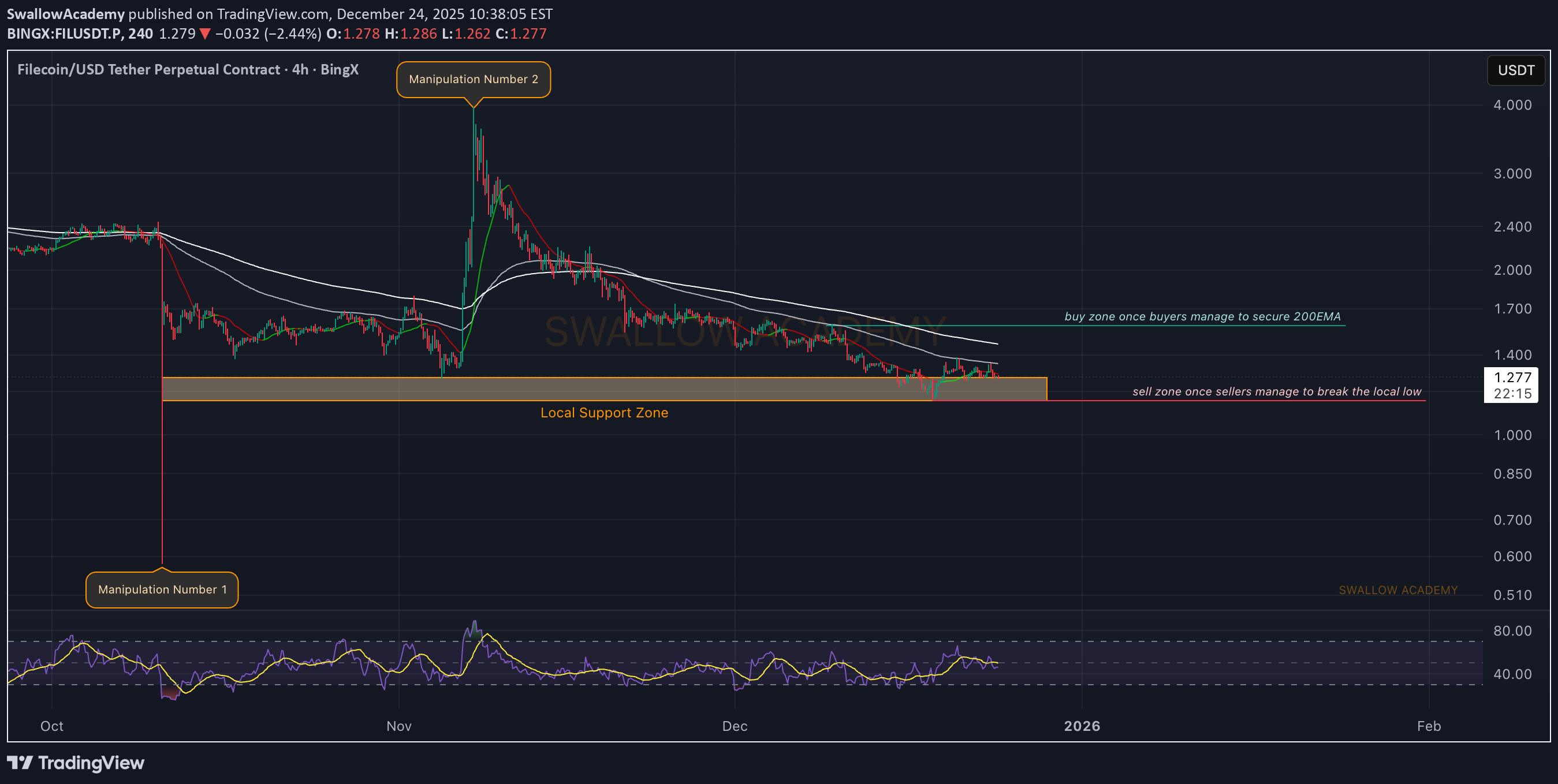The width and height of the screenshot is (1558, 784).
Task: Click the Filecoin/USD Tether Perpetual Contract title
Action: [148, 69]
